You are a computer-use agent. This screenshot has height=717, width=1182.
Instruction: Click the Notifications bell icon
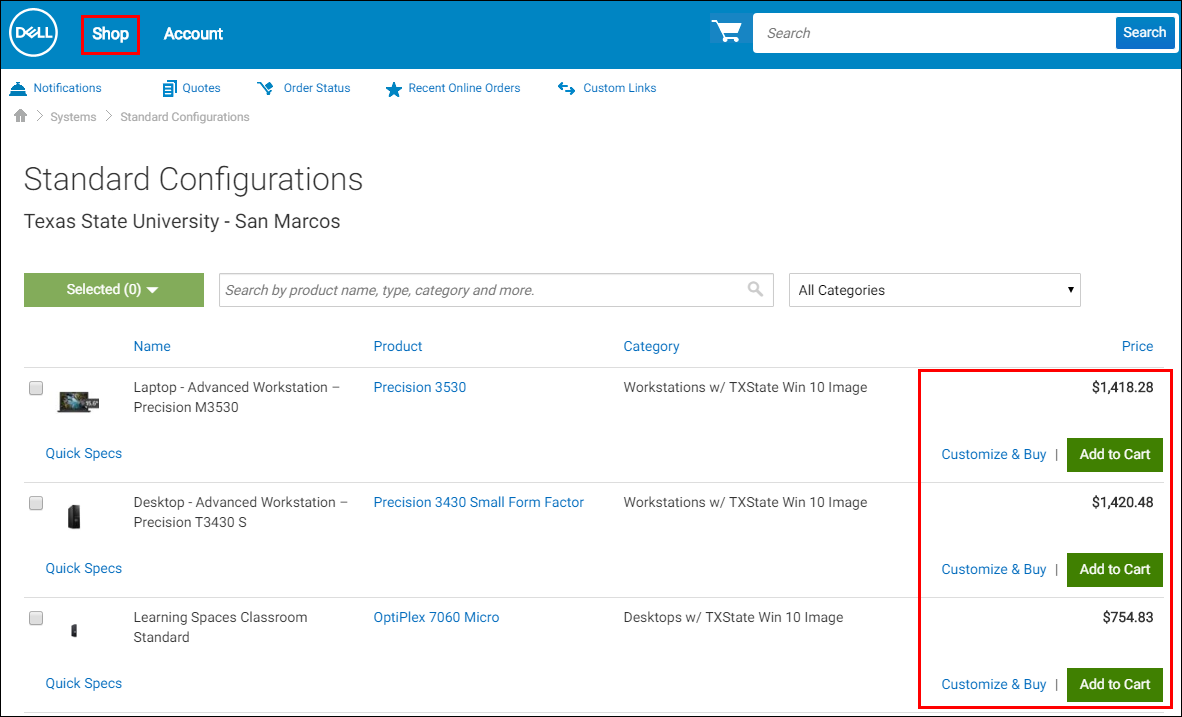tap(18, 89)
